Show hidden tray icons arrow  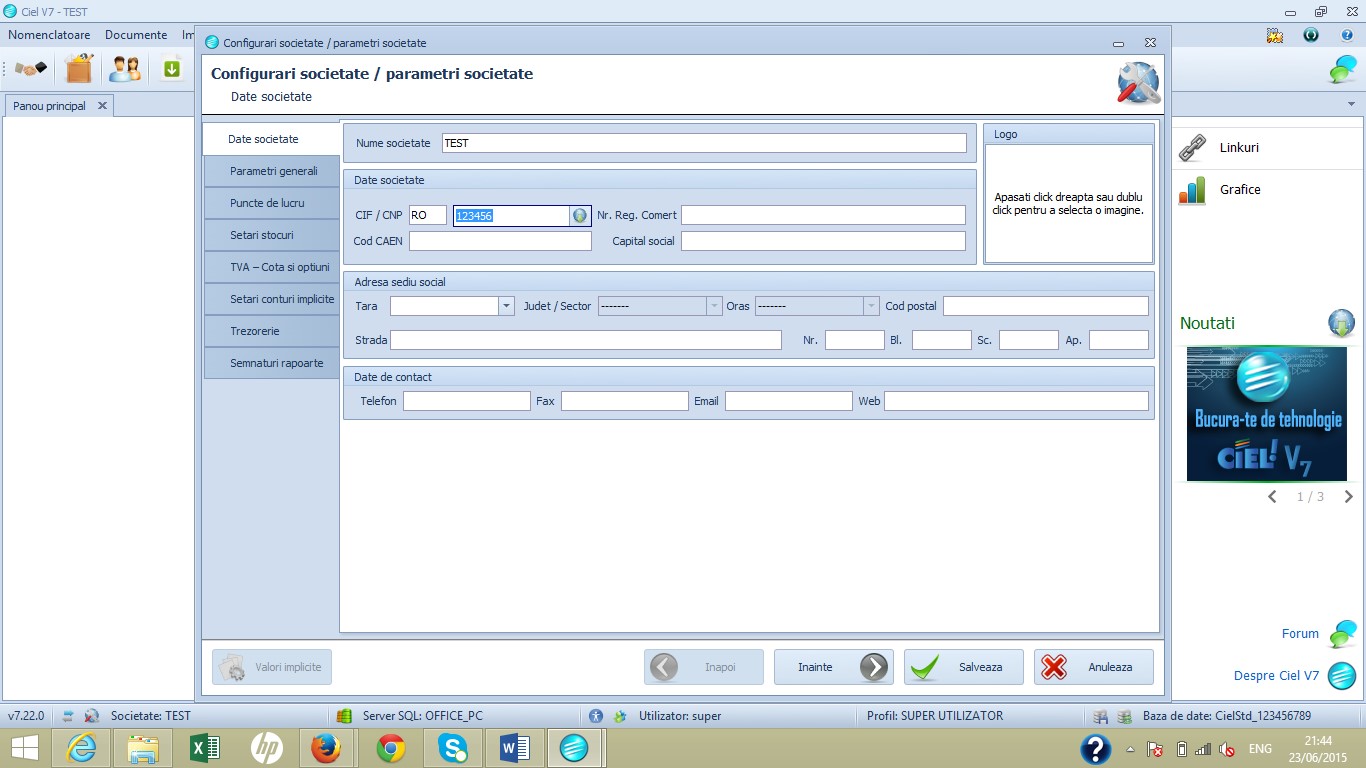pyautogui.click(x=1131, y=749)
